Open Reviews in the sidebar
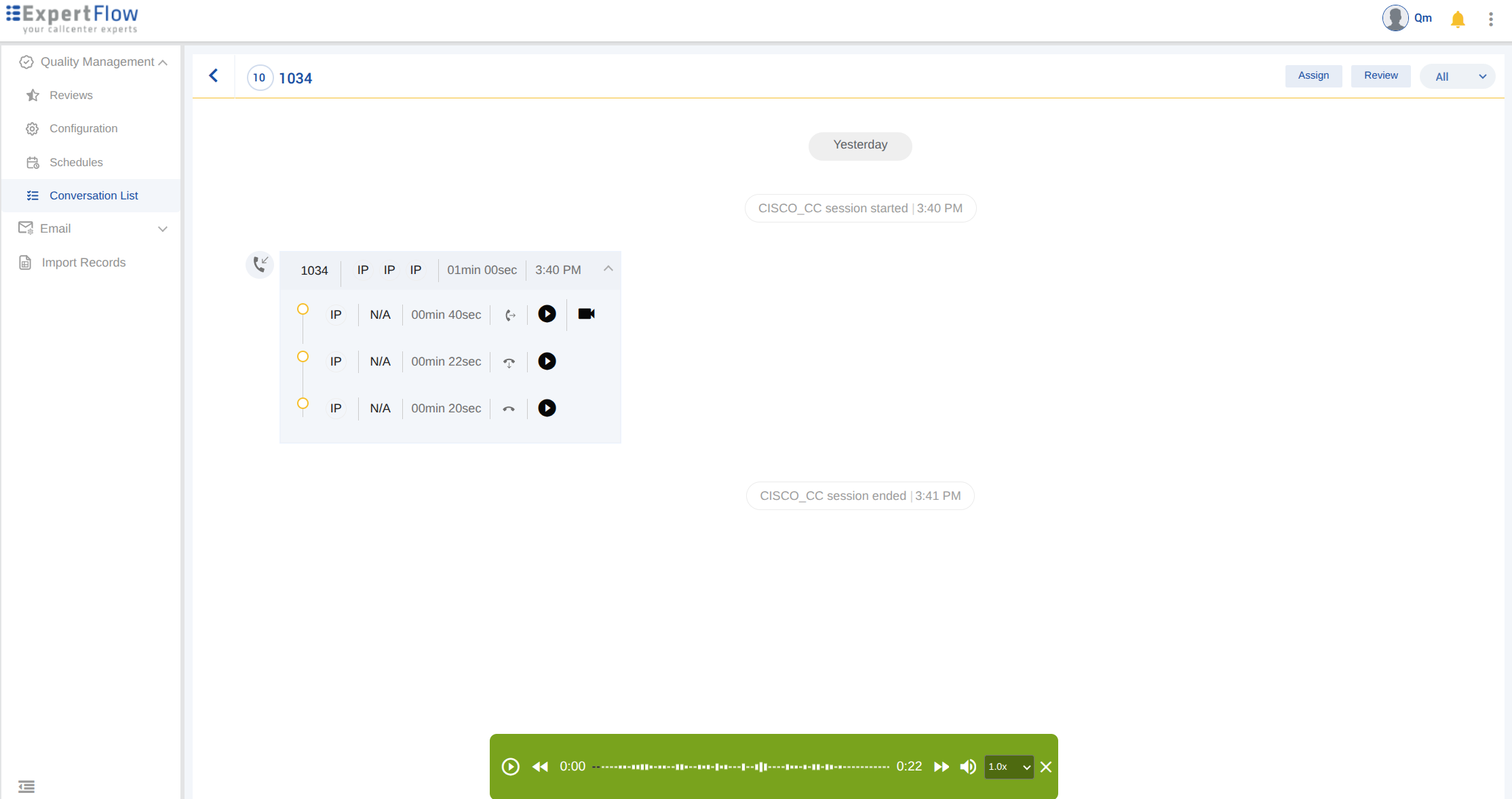 pos(71,95)
